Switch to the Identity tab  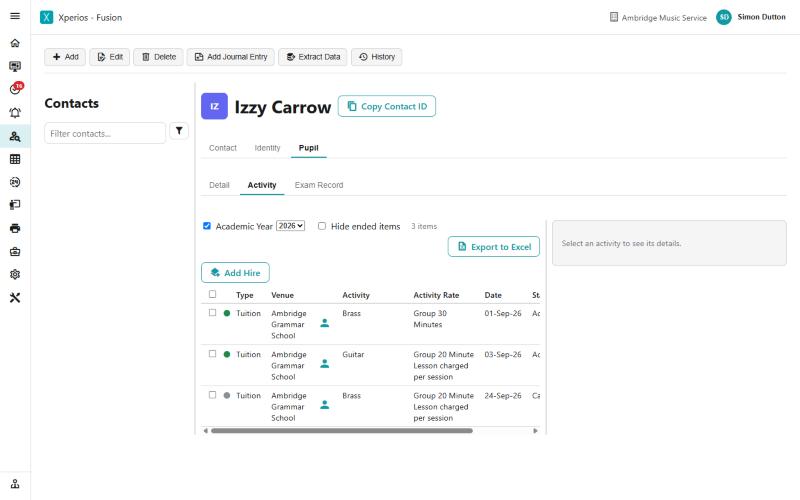[267, 148]
